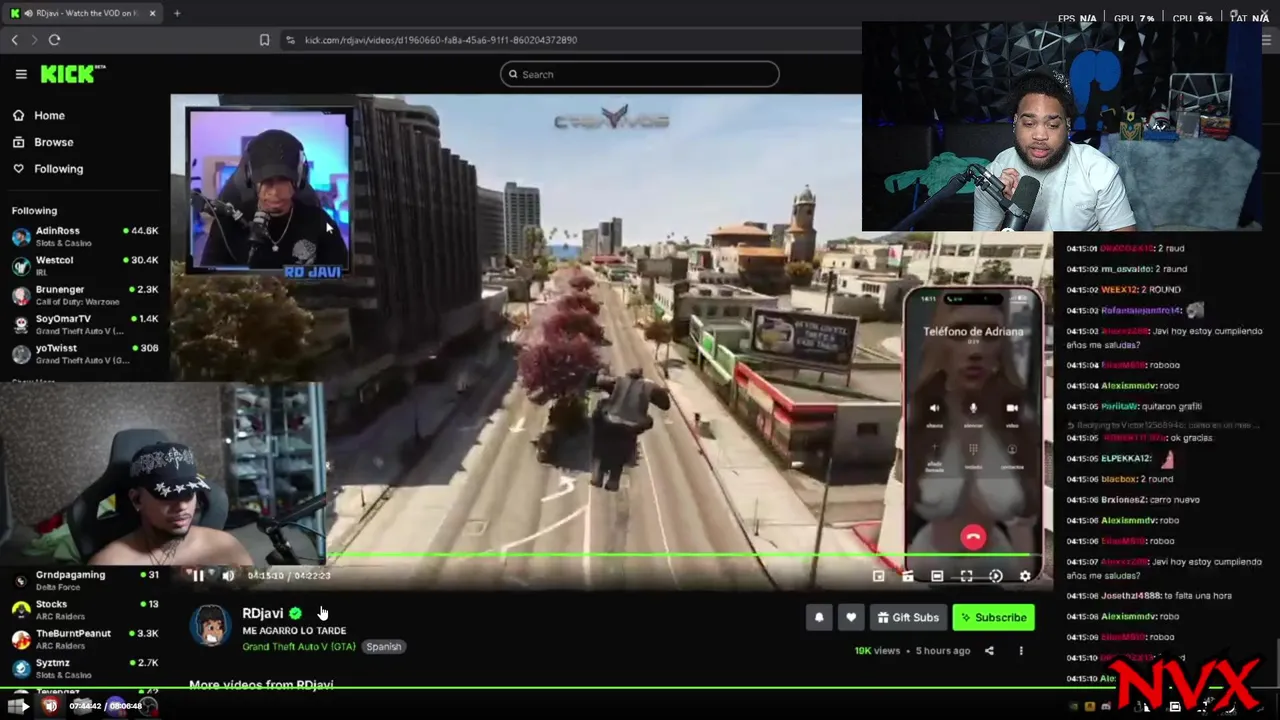Viewport: 1280px width, 720px height.
Task: Open the Kick hamburger menu
Action: (21, 74)
